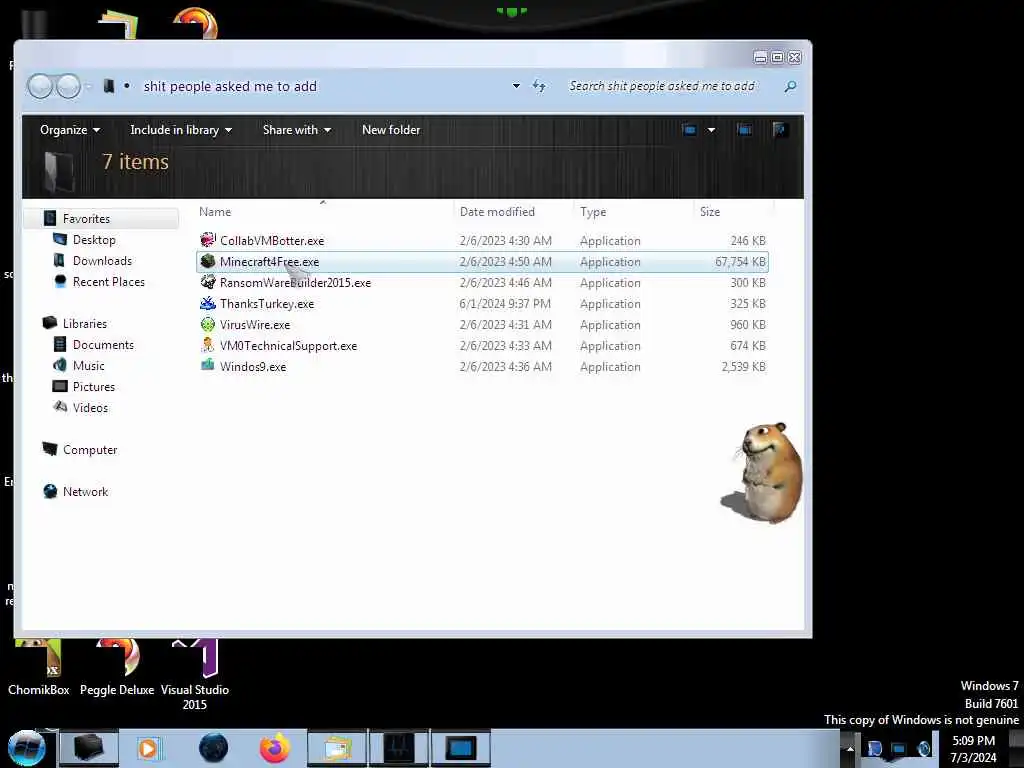
Task: Open Desktop in the navigation pane
Action: 94,240
